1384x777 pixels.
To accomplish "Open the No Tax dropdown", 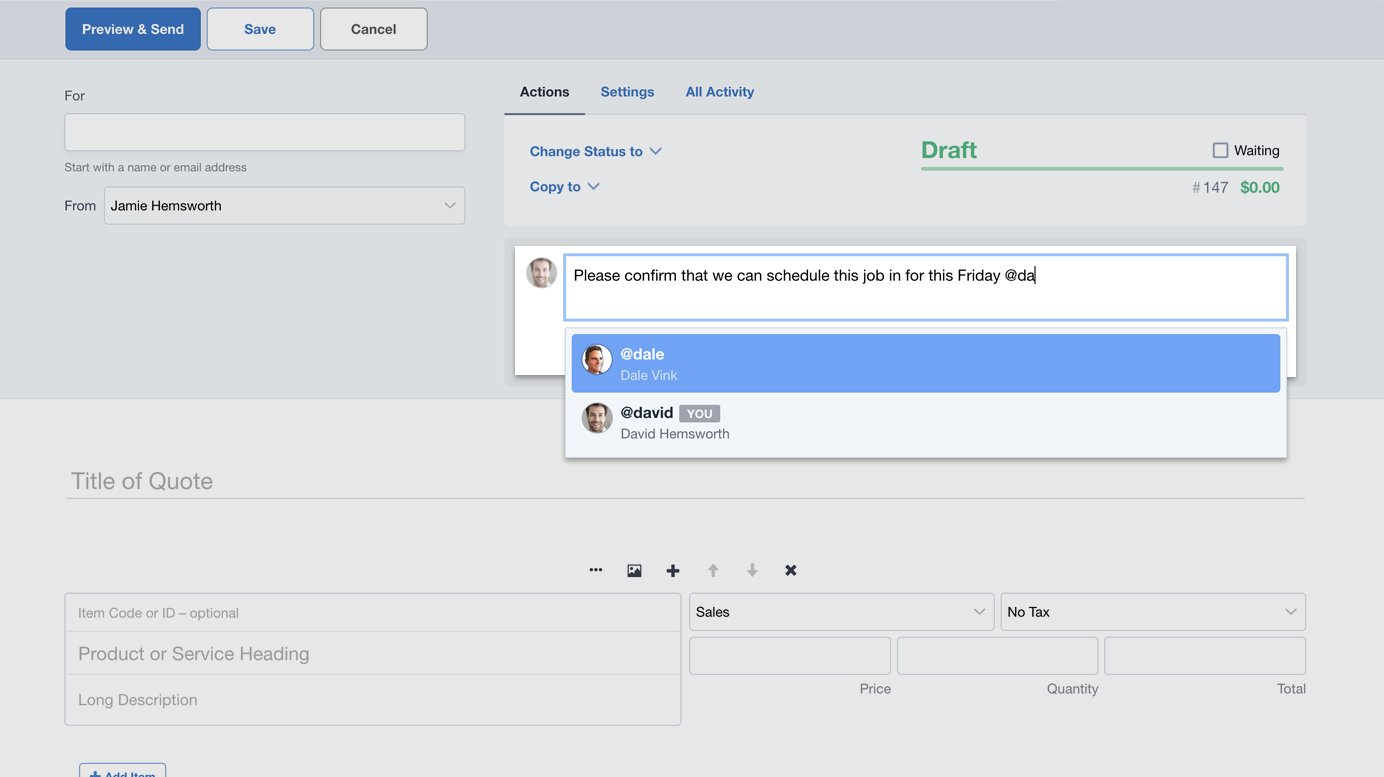I will point(1152,611).
